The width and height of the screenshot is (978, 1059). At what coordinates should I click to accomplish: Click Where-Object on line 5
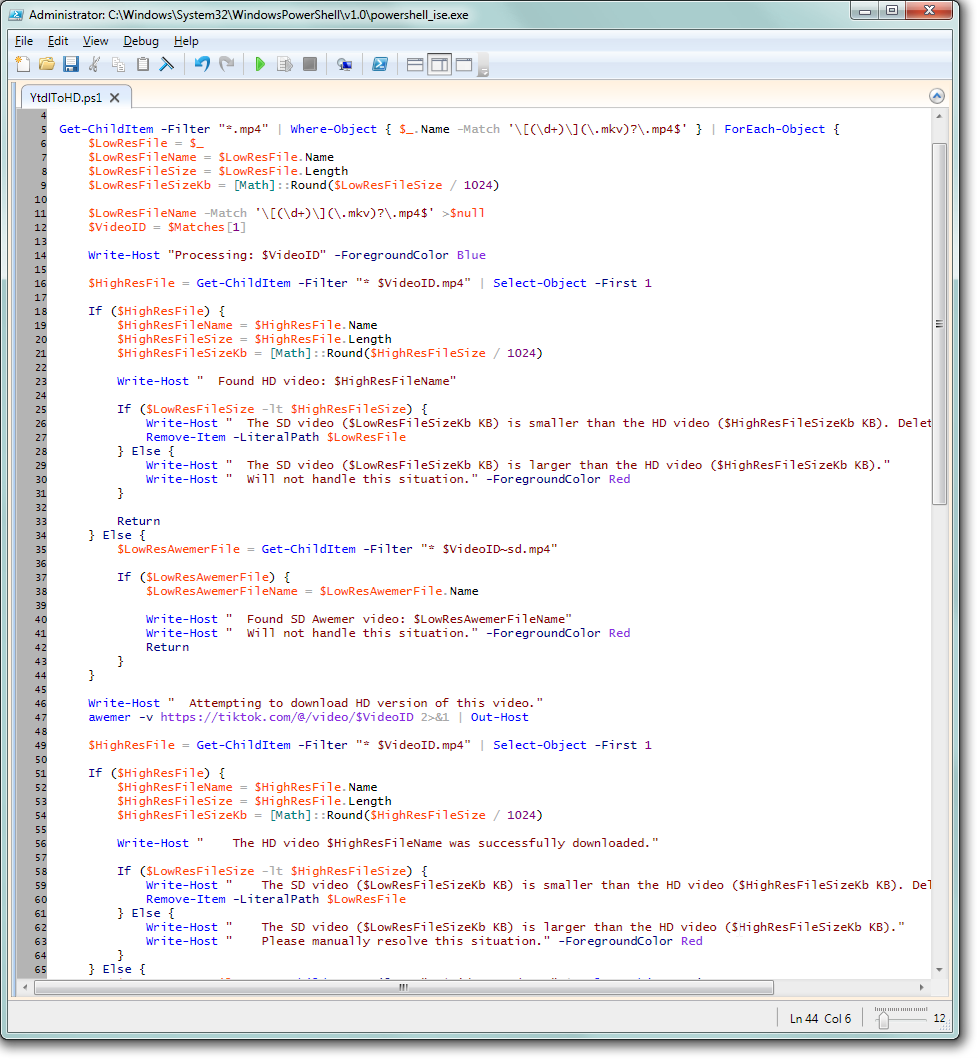click(334, 129)
